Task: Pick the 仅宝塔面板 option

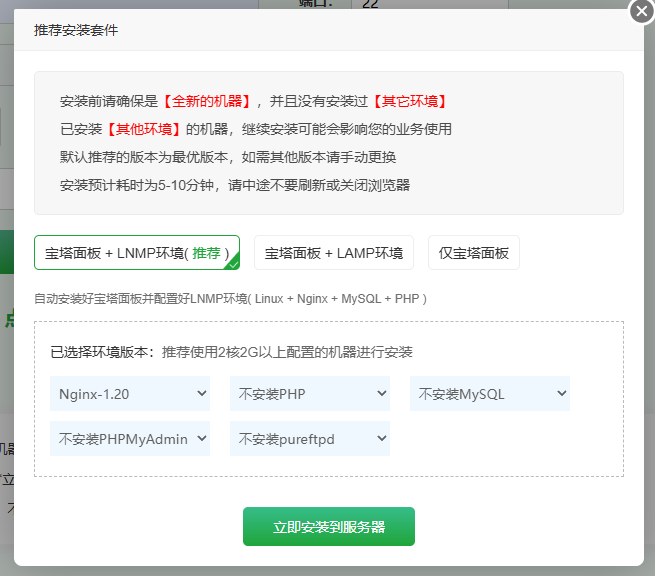Action: coord(473,253)
